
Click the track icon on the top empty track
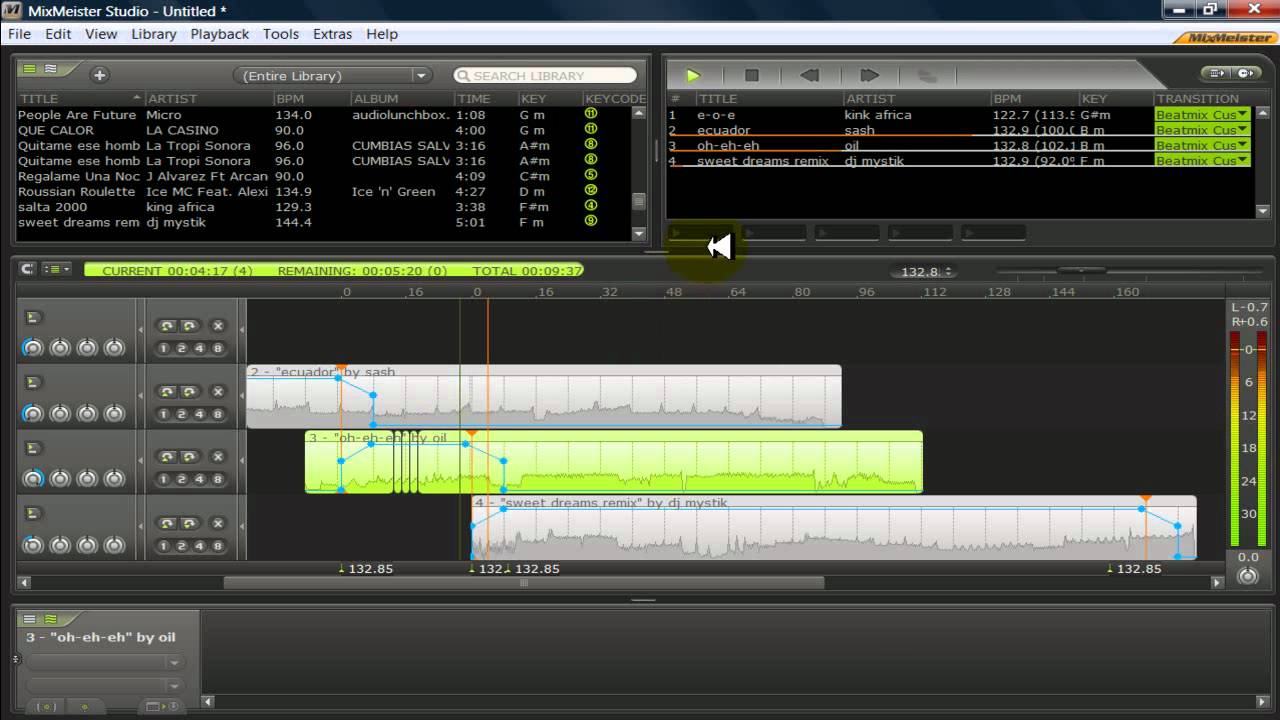point(32,317)
